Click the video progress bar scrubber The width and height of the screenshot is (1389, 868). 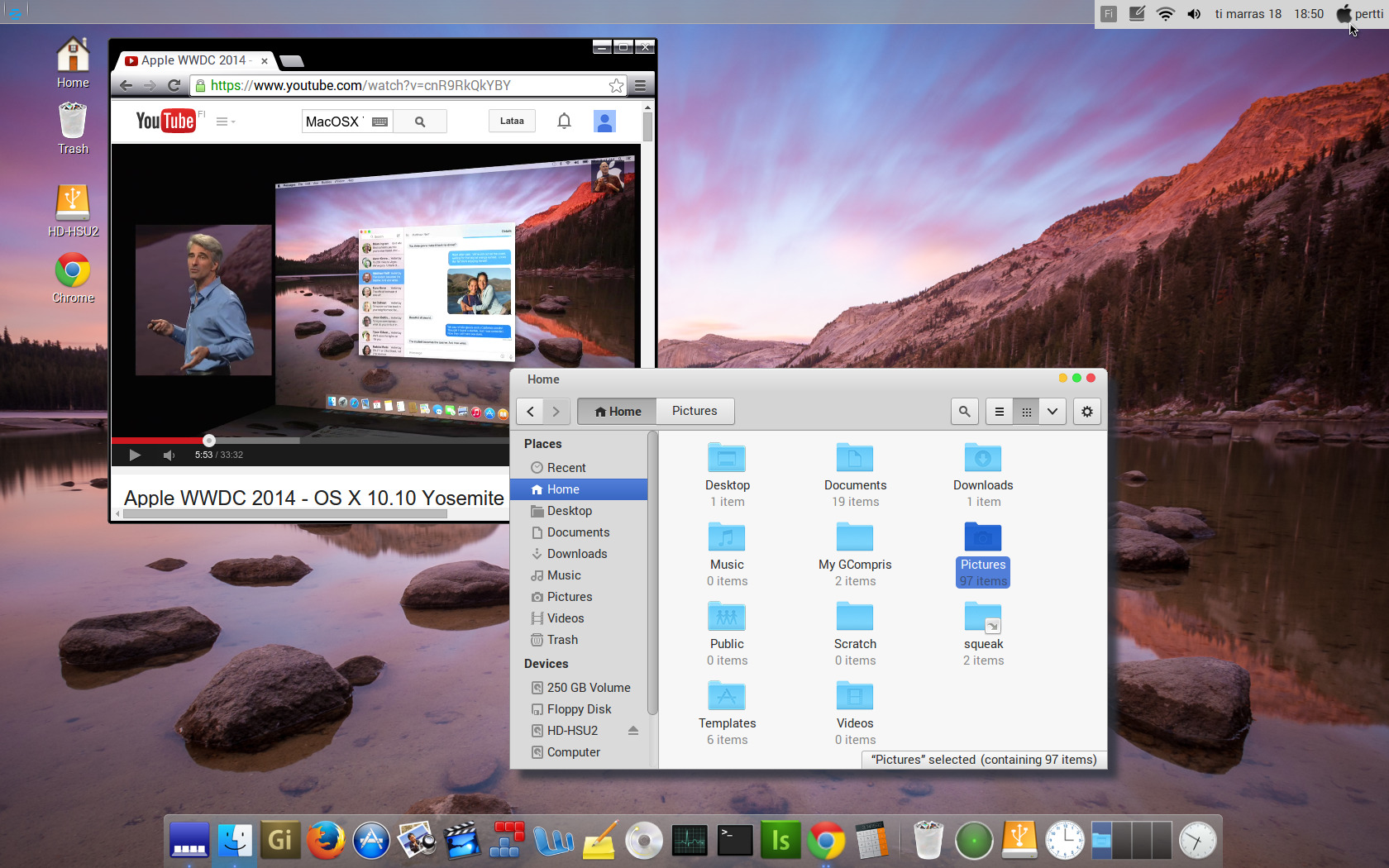coord(209,441)
